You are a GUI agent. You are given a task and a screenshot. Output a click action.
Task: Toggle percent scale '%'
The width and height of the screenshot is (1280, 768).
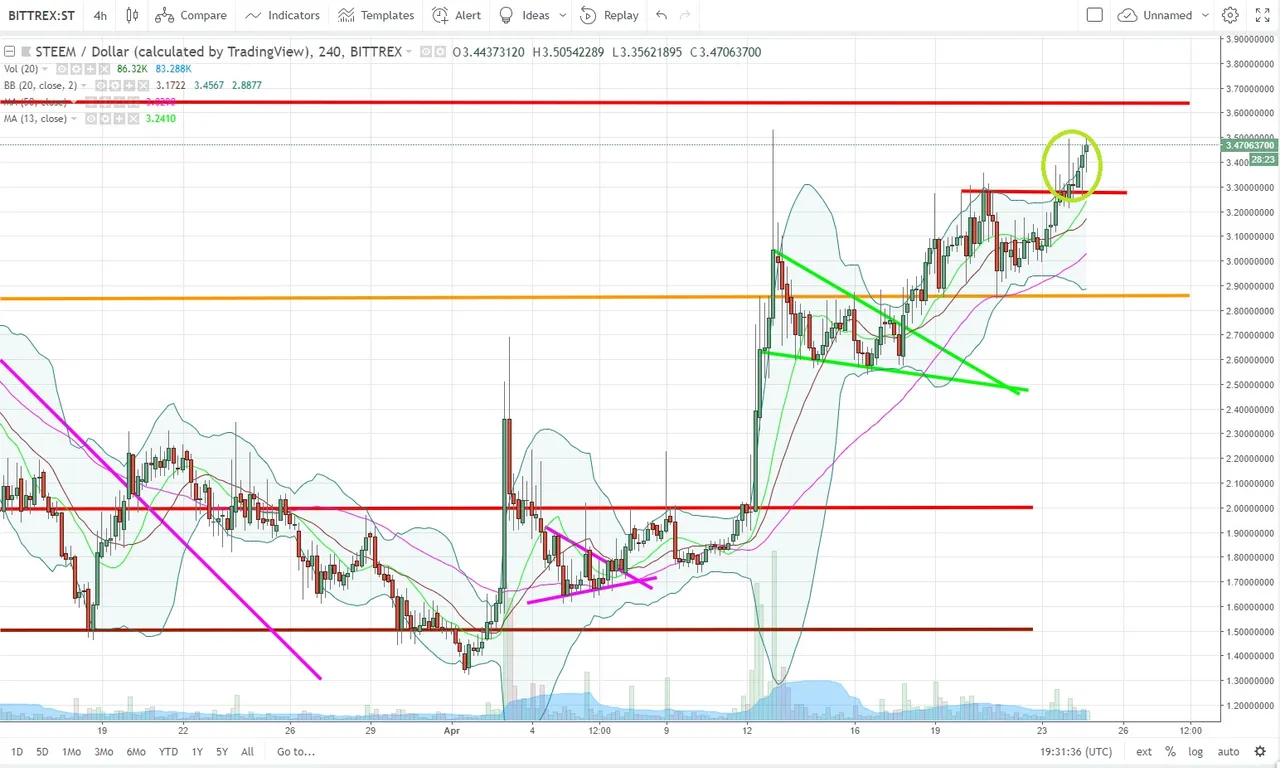click(x=1170, y=751)
